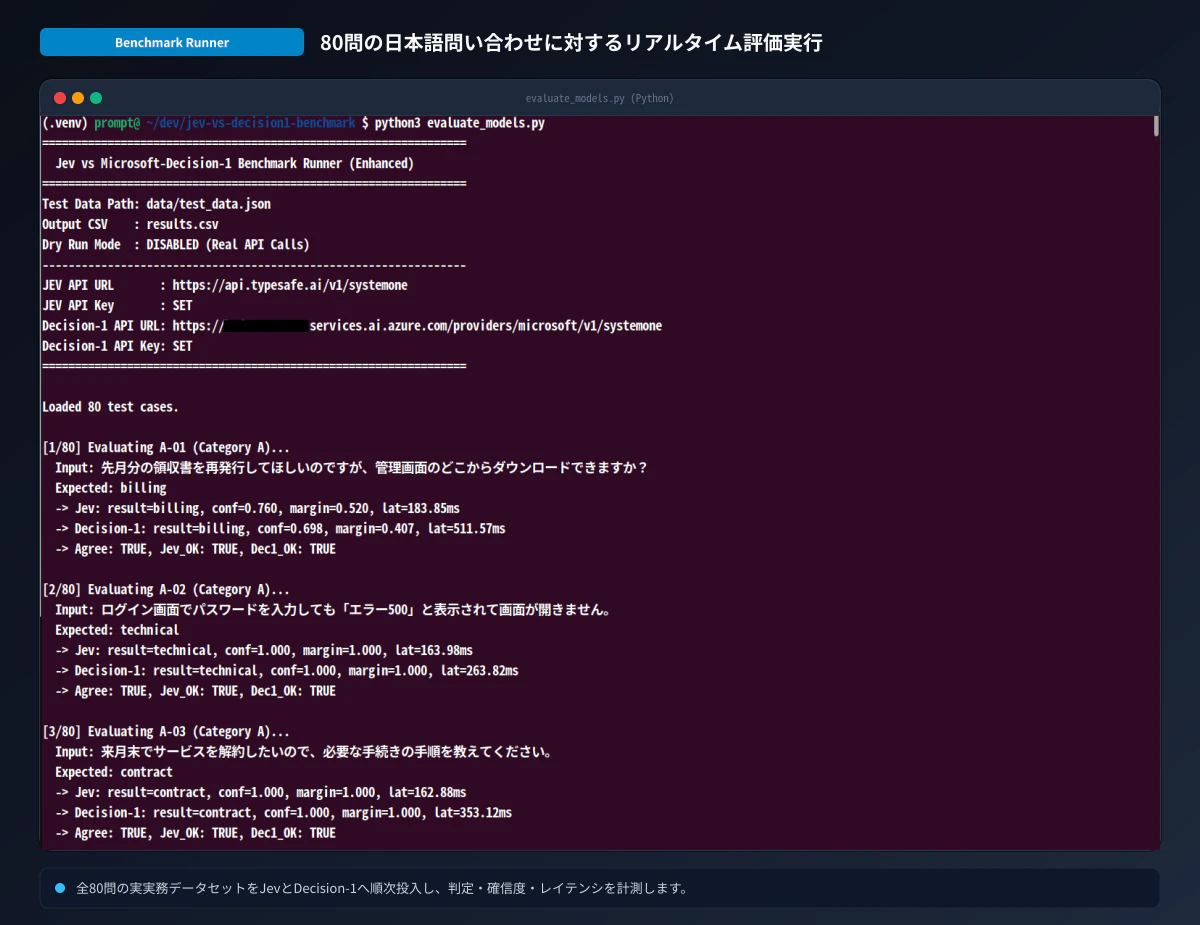This screenshot has width=1200, height=925.
Task: Click the Expected: technical line
Action: point(117,630)
